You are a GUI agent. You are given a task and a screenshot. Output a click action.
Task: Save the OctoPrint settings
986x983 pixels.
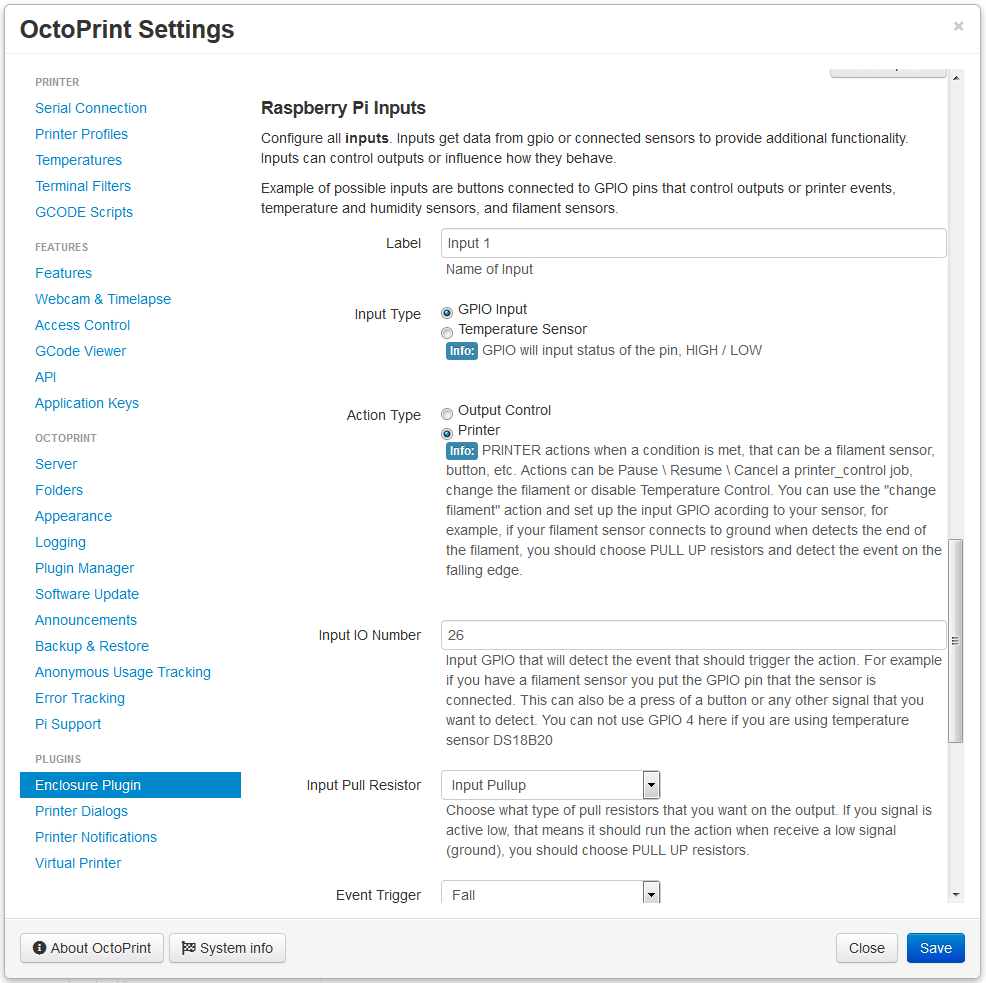[x=935, y=948]
